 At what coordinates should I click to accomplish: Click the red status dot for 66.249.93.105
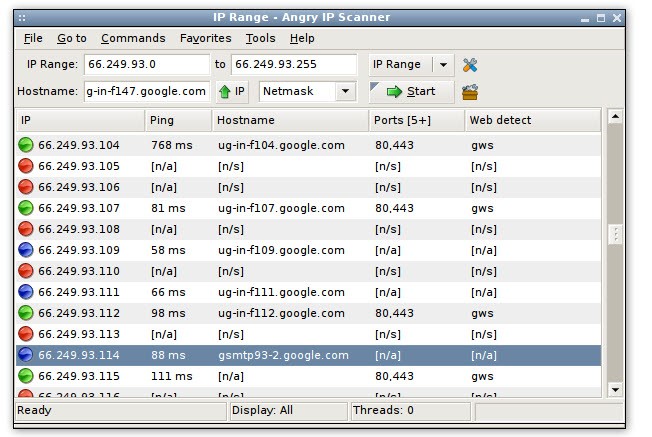[x=26, y=166]
